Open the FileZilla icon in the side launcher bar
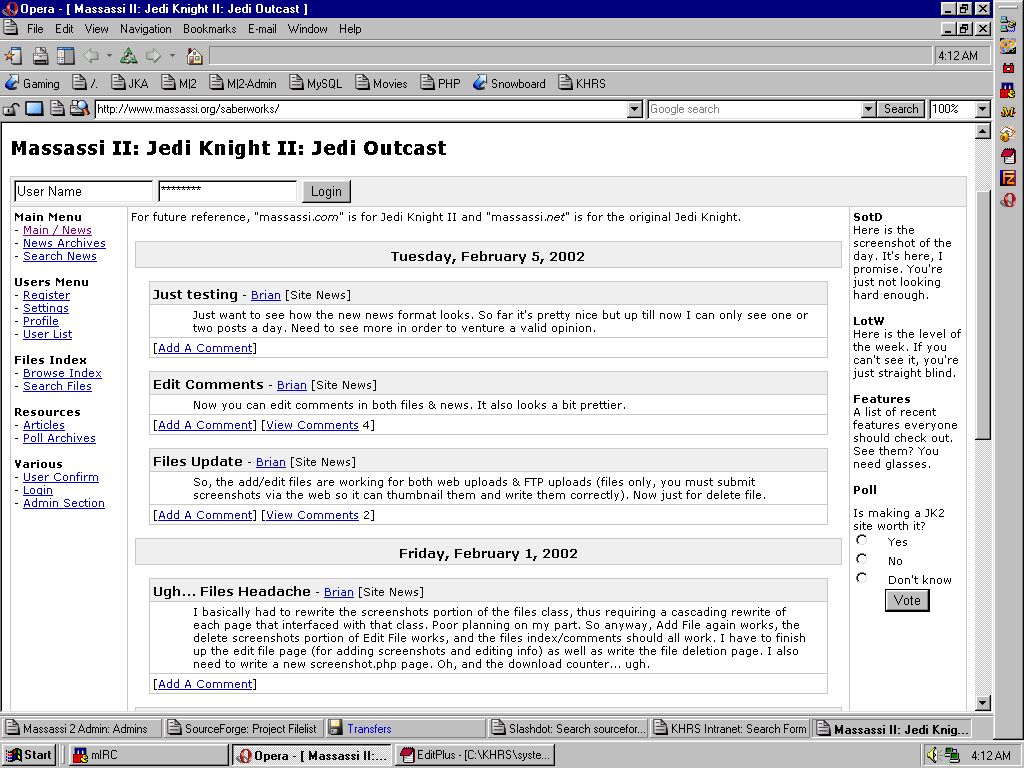Screen dimensions: 1024x768 (1008, 178)
